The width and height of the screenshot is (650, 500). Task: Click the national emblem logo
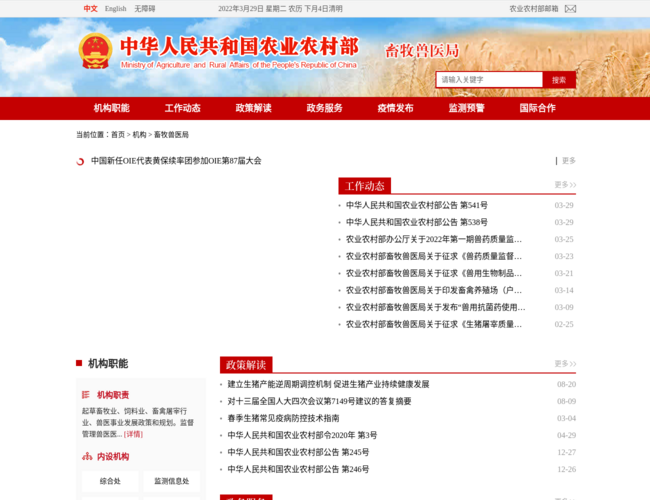pyautogui.click(x=95, y=51)
